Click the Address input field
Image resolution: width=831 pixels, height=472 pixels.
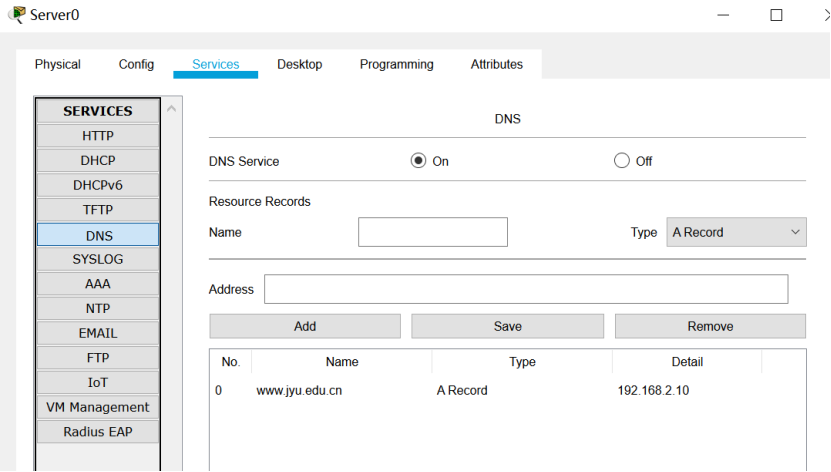click(x=526, y=289)
